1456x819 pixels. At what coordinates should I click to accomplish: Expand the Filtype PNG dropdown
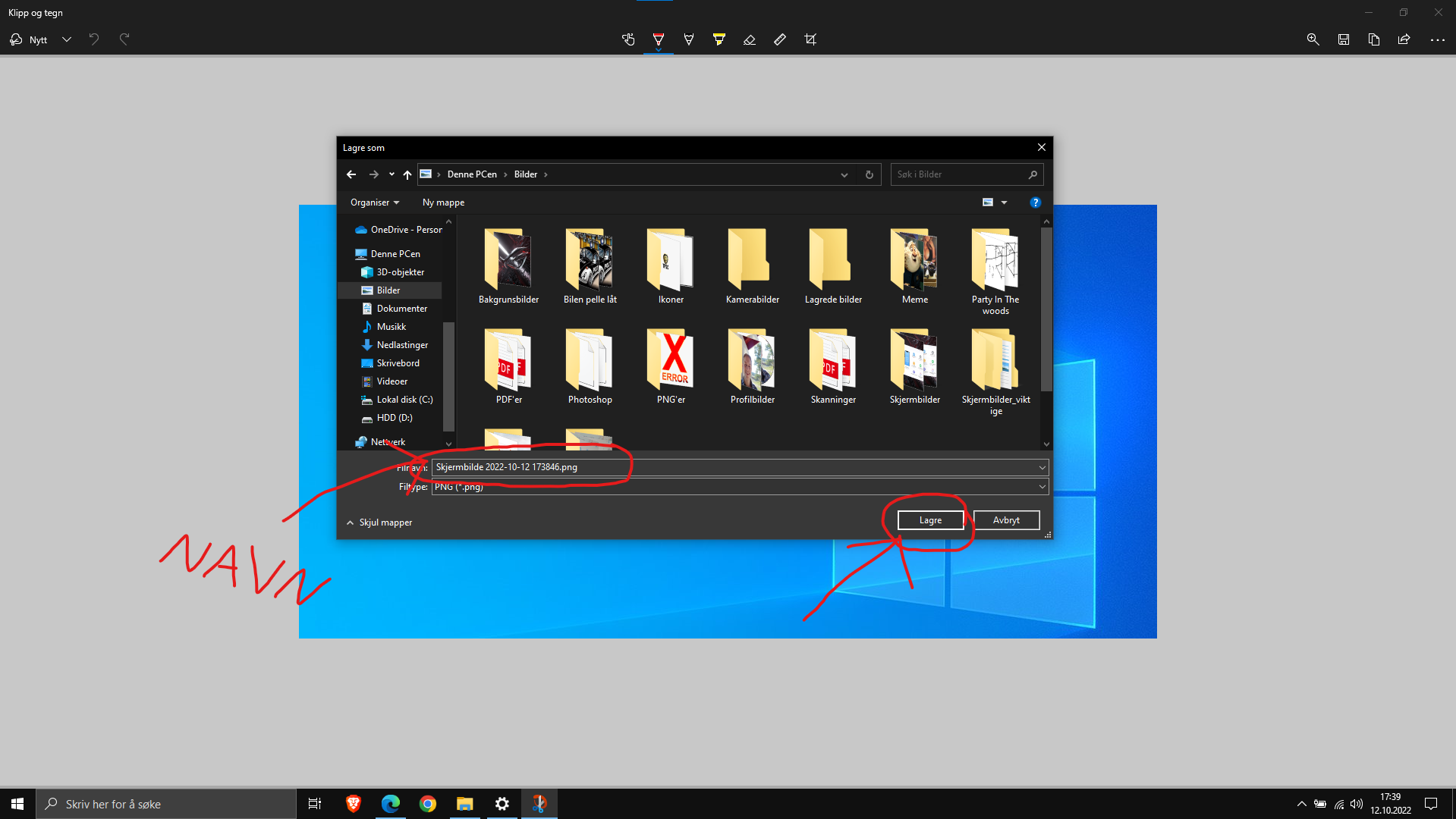click(1042, 487)
